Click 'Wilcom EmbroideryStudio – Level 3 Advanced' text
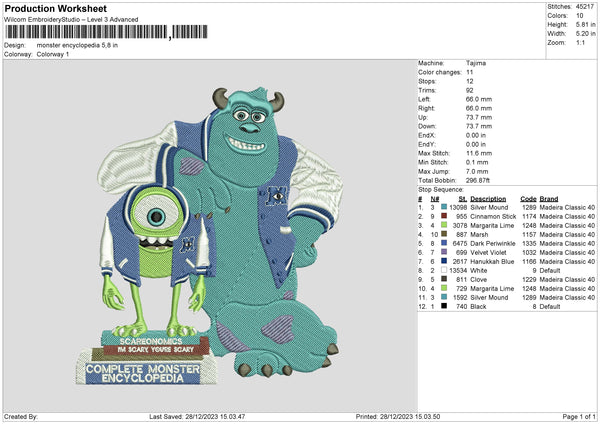This screenshot has height=424, width=600. pyautogui.click(x=71, y=20)
